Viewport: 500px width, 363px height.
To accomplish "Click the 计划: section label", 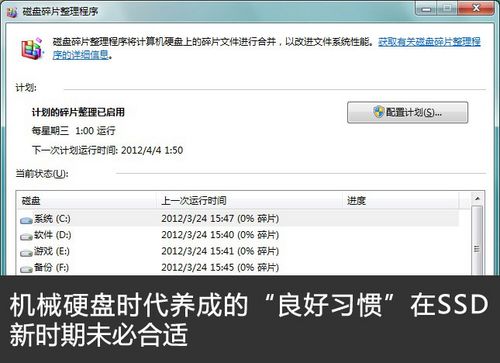I will (x=26, y=88).
